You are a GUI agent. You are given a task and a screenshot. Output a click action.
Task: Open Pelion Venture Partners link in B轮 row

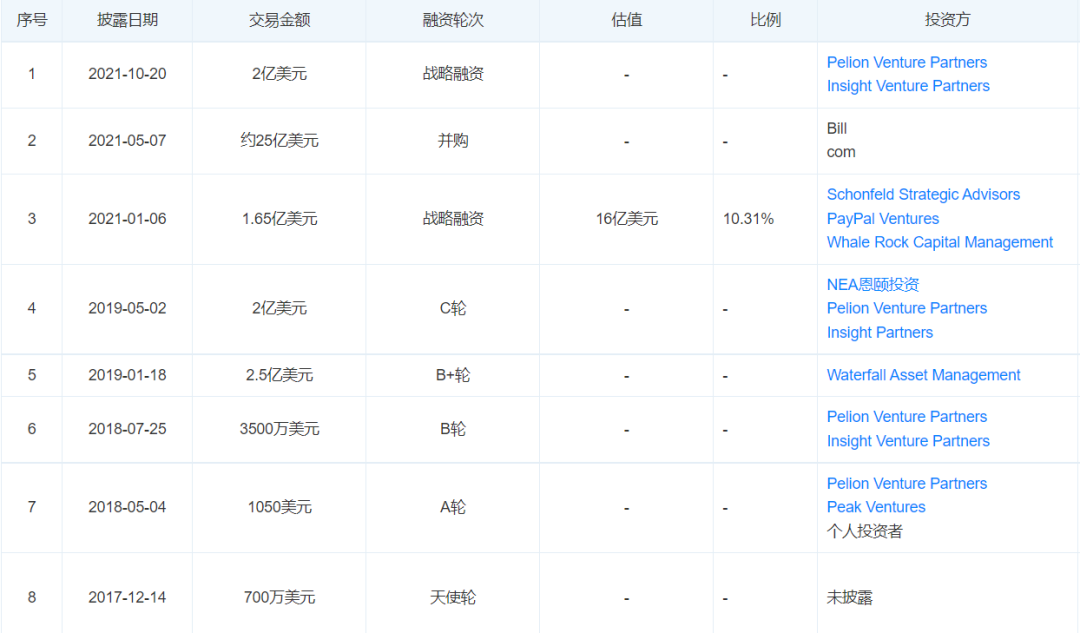click(906, 417)
